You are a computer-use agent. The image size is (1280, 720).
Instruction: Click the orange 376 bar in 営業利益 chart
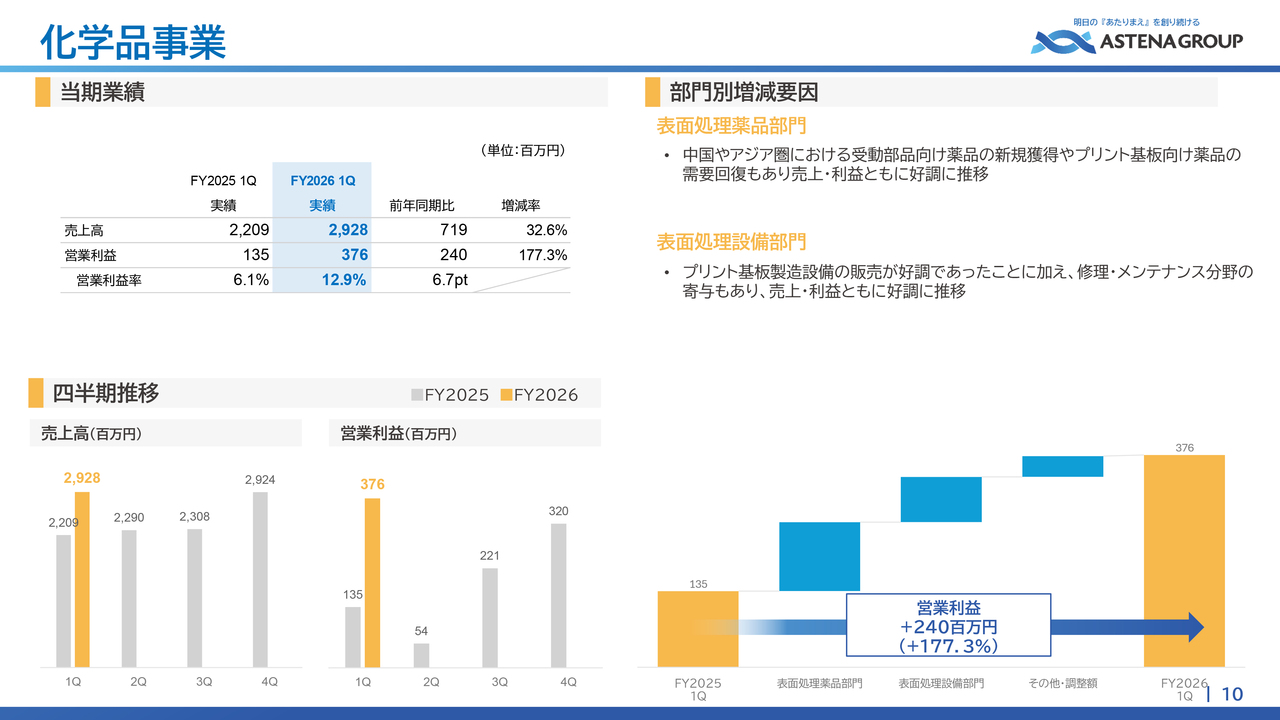tap(372, 583)
